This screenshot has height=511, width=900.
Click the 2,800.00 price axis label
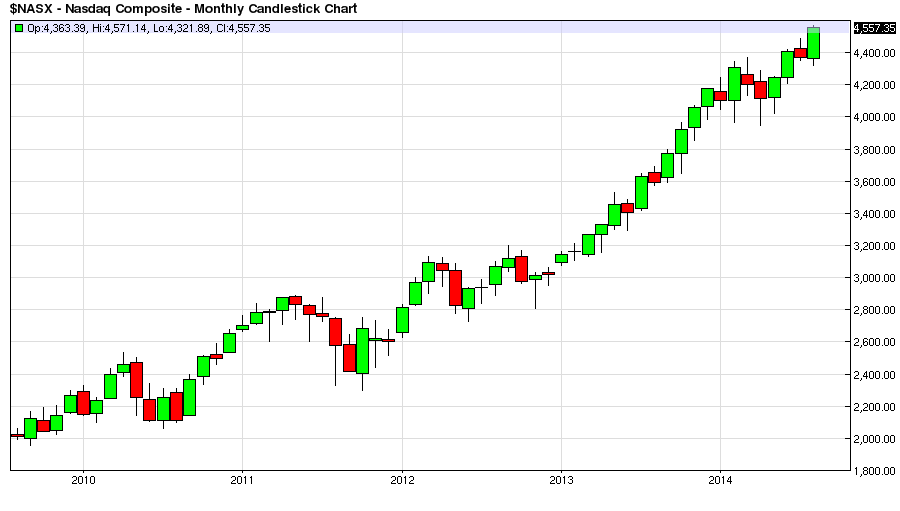[874, 310]
